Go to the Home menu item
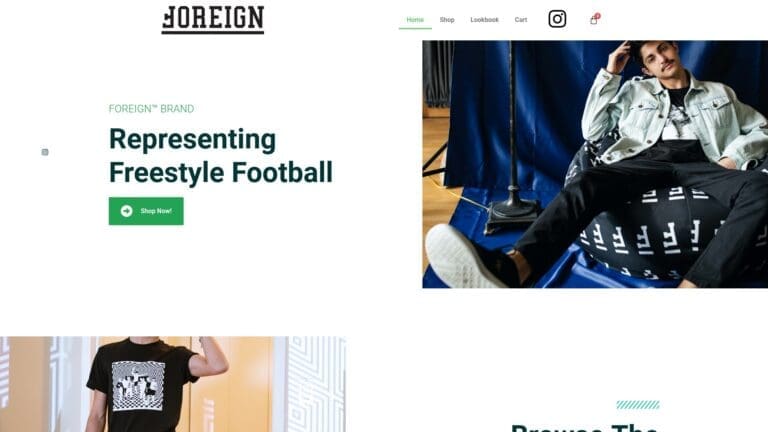Screen dimensions: 768x432 [415, 20]
